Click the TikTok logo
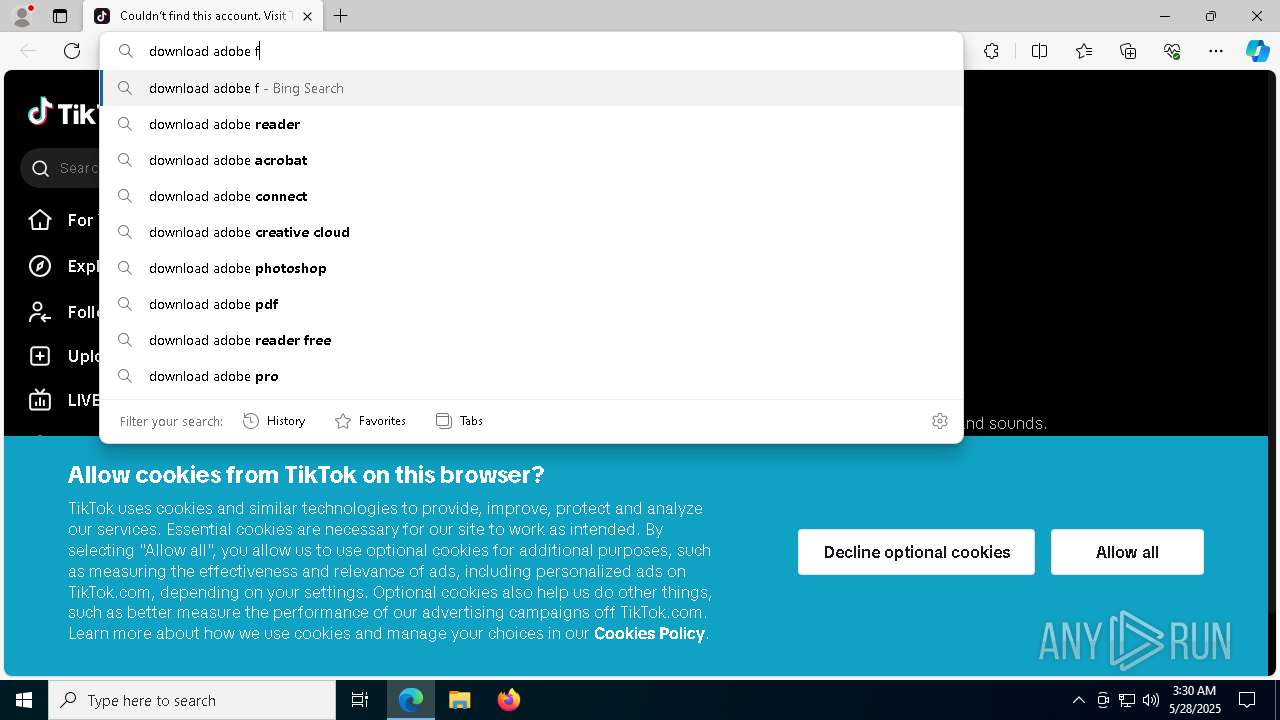This screenshot has height=720, width=1280. [x=62, y=113]
